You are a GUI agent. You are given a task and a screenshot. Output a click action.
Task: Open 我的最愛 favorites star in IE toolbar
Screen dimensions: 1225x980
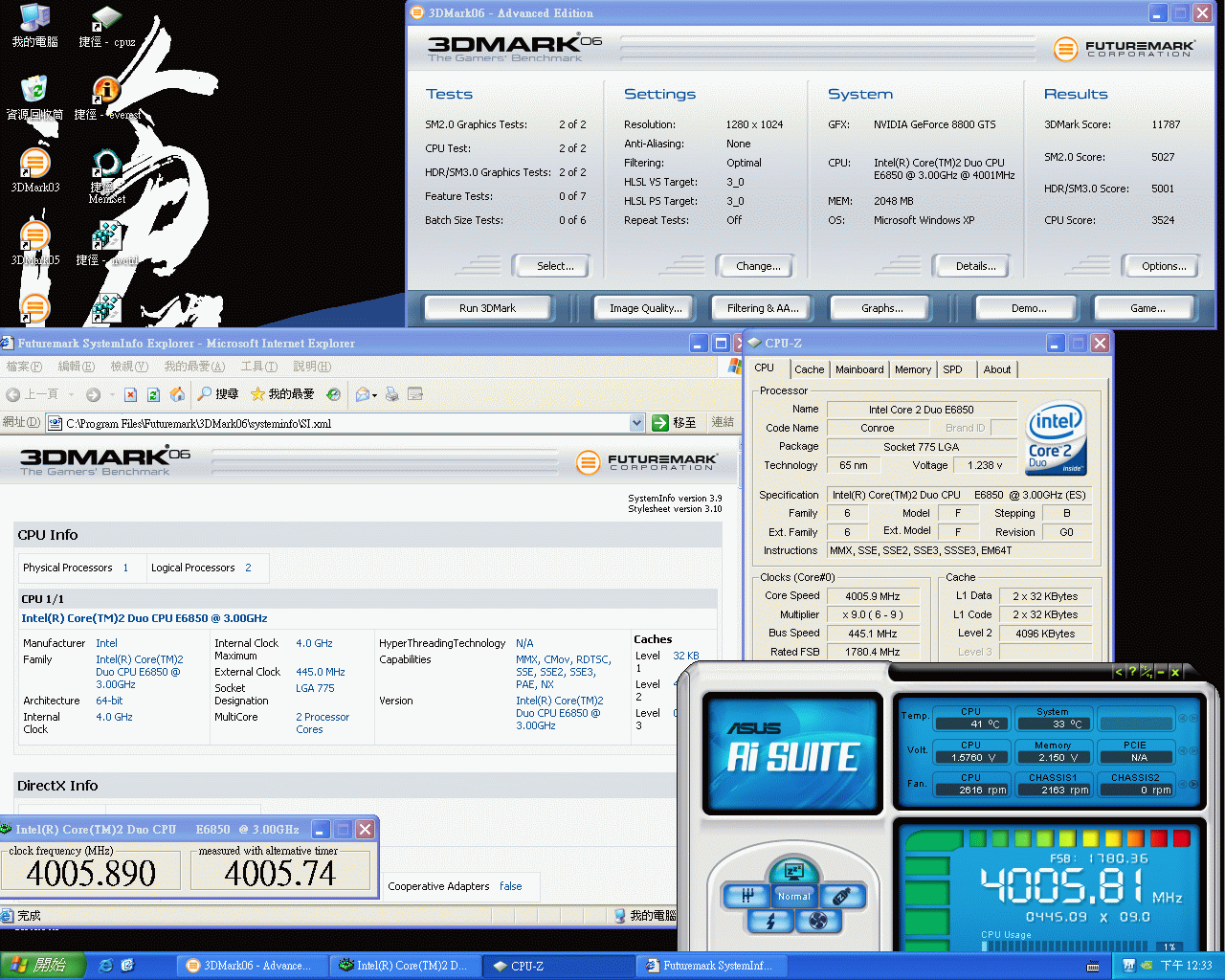coord(282,394)
